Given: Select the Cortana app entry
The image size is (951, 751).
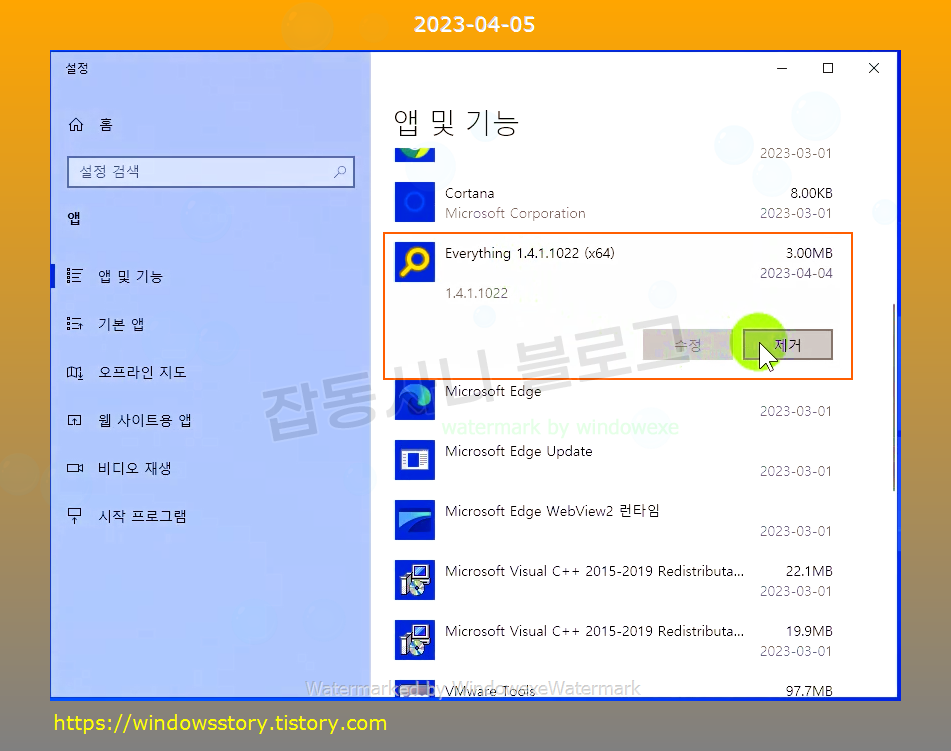Looking at the screenshot, I should click(x=613, y=203).
